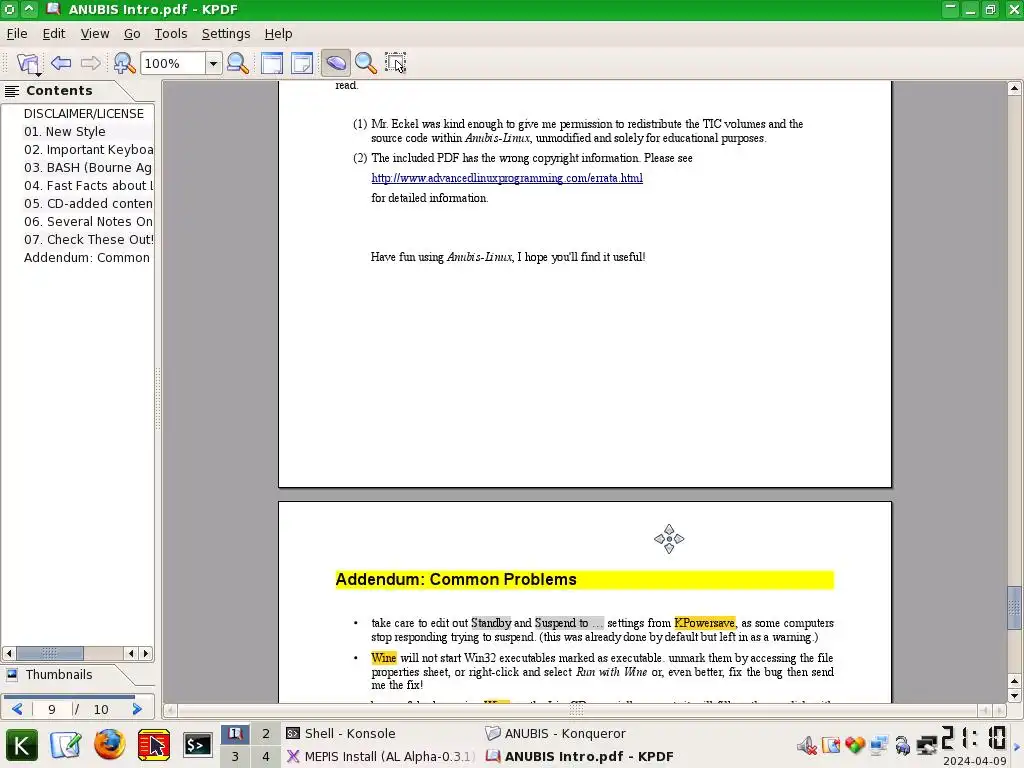The image size is (1024, 768).
Task: Click the network monitors tray icon
Action: point(879,744)
